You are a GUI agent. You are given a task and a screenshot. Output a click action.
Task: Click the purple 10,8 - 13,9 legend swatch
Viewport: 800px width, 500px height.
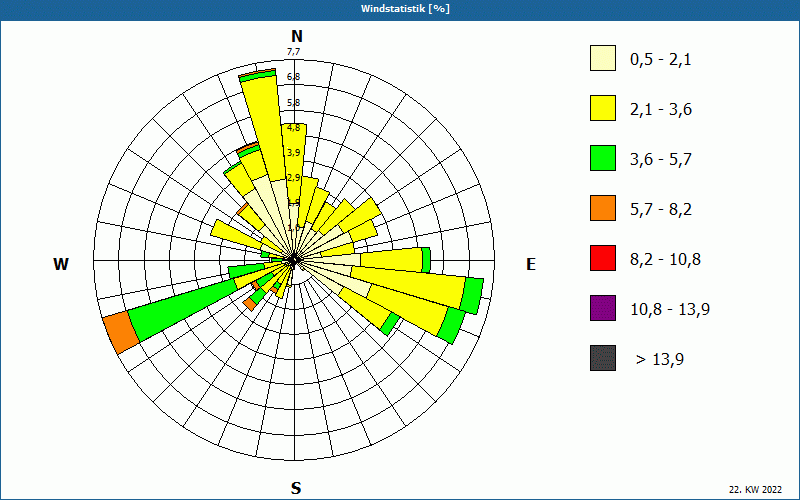click(603, 308)
